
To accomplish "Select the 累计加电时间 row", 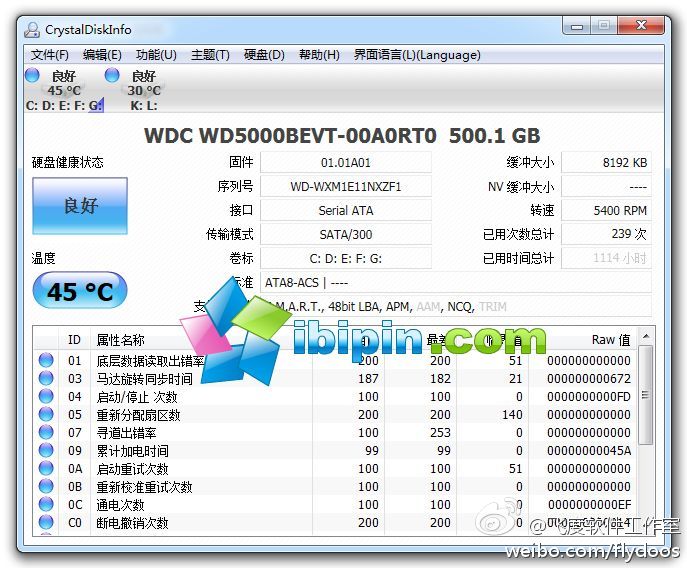I will coord(335,451).
